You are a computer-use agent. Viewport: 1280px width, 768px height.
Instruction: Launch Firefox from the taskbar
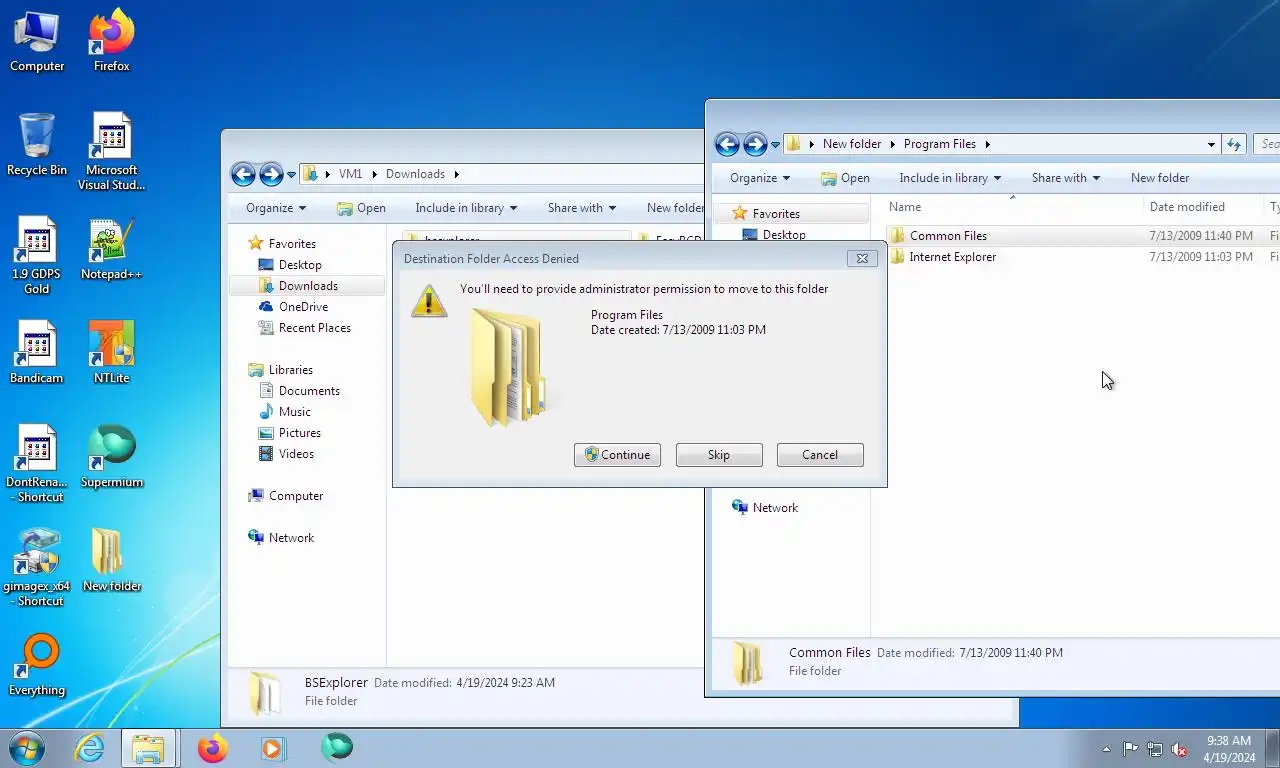click(x=213, y=748)
